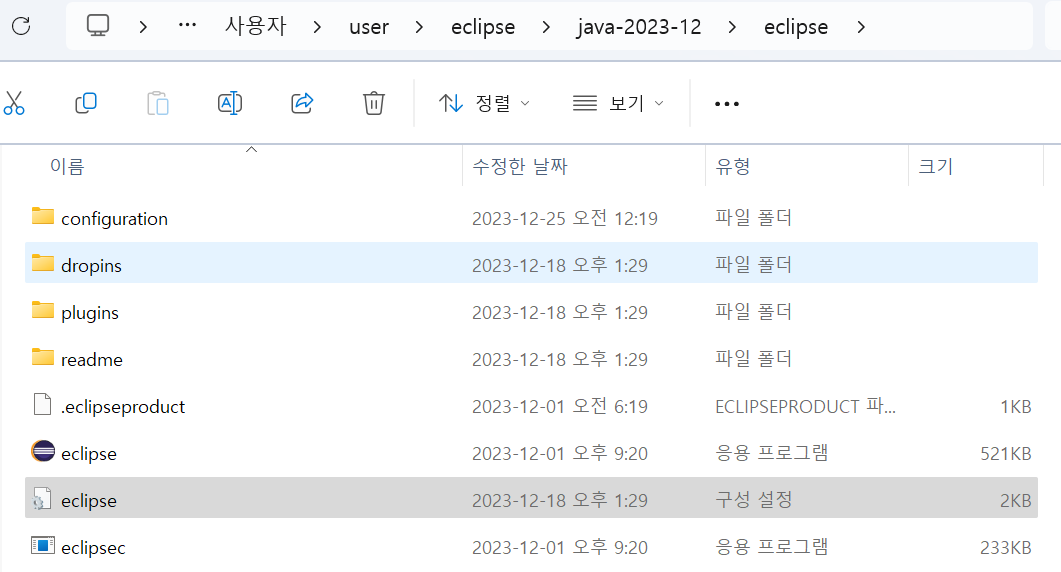Sort by the 이름 column header
The height and width of the screenshot is (572, 1061).
(x=67, y=167)
